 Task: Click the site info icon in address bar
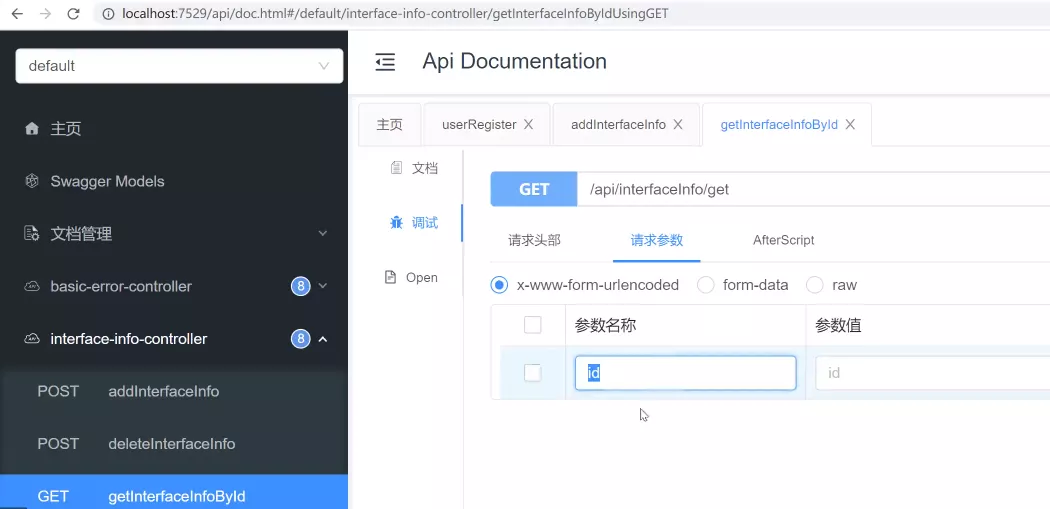click(108, 13)
